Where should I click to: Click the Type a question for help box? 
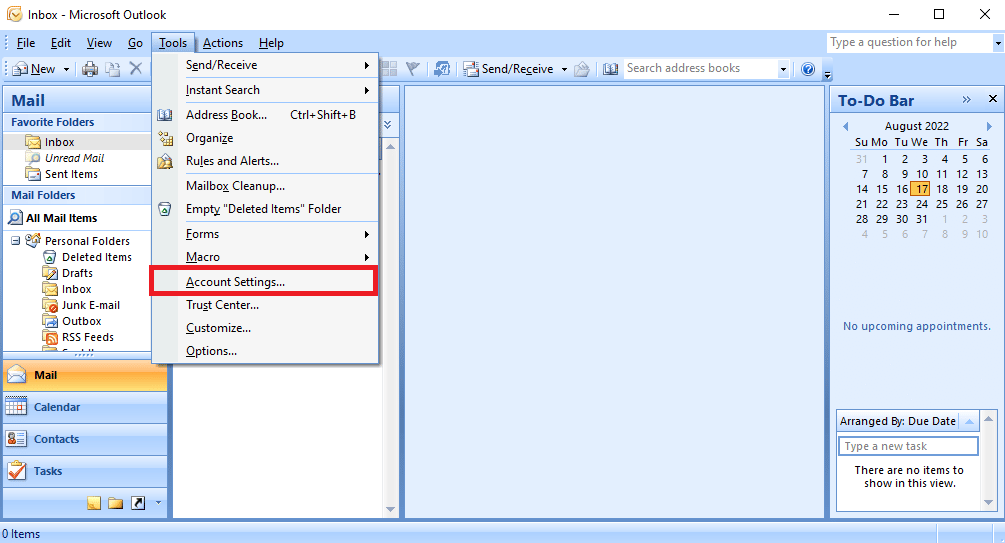pos(909,42)
